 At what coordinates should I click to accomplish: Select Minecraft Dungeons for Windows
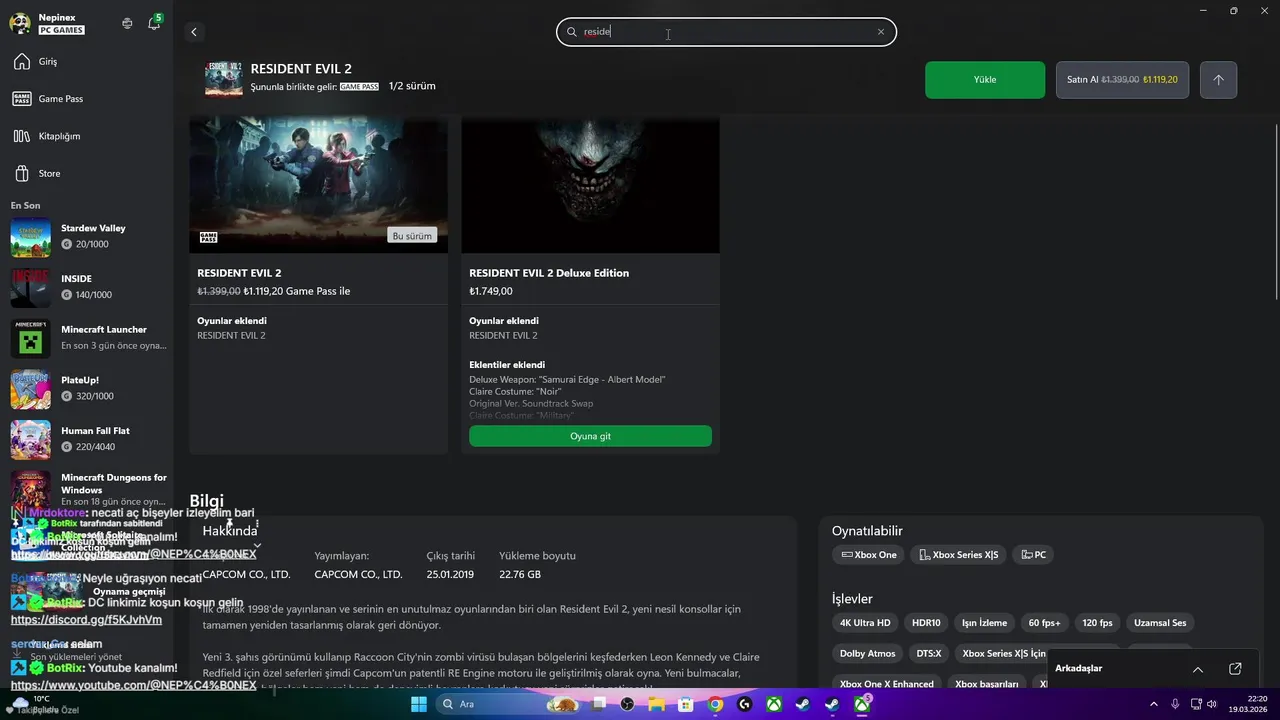pos(87,488)
